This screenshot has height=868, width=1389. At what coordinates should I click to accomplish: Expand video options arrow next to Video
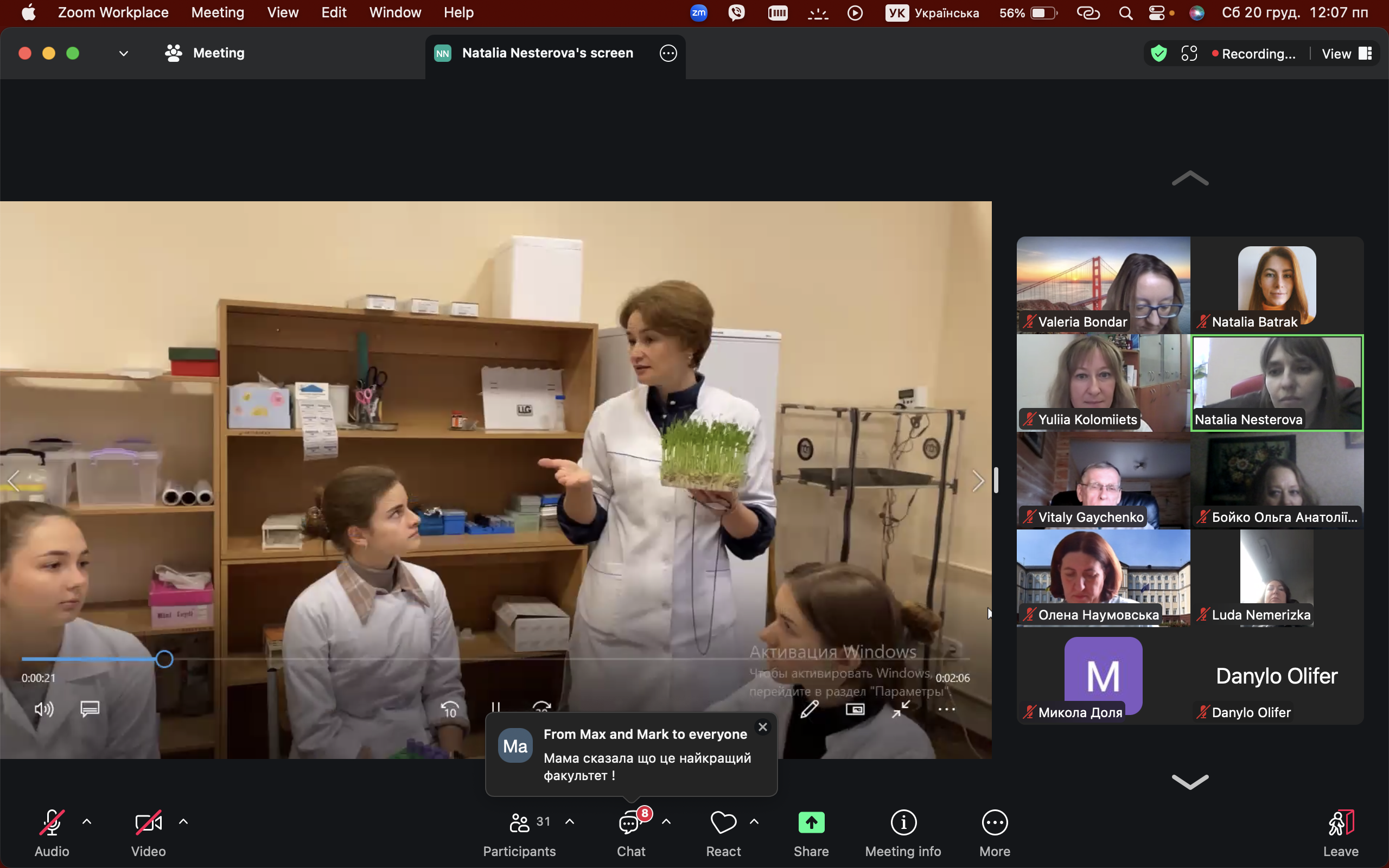pos(184,821)
